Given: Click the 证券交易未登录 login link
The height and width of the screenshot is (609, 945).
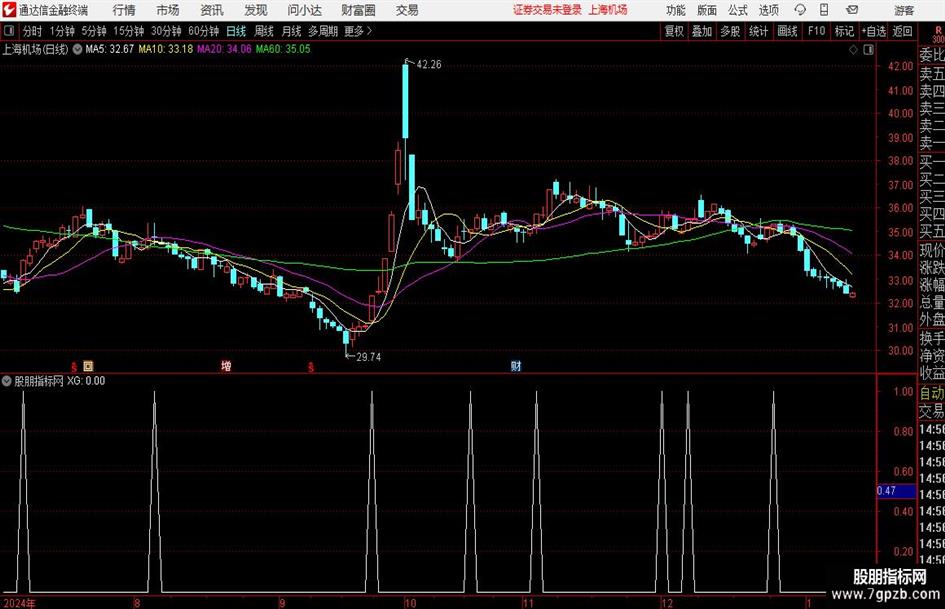Looking at the screenshot, I should (547, 10).
